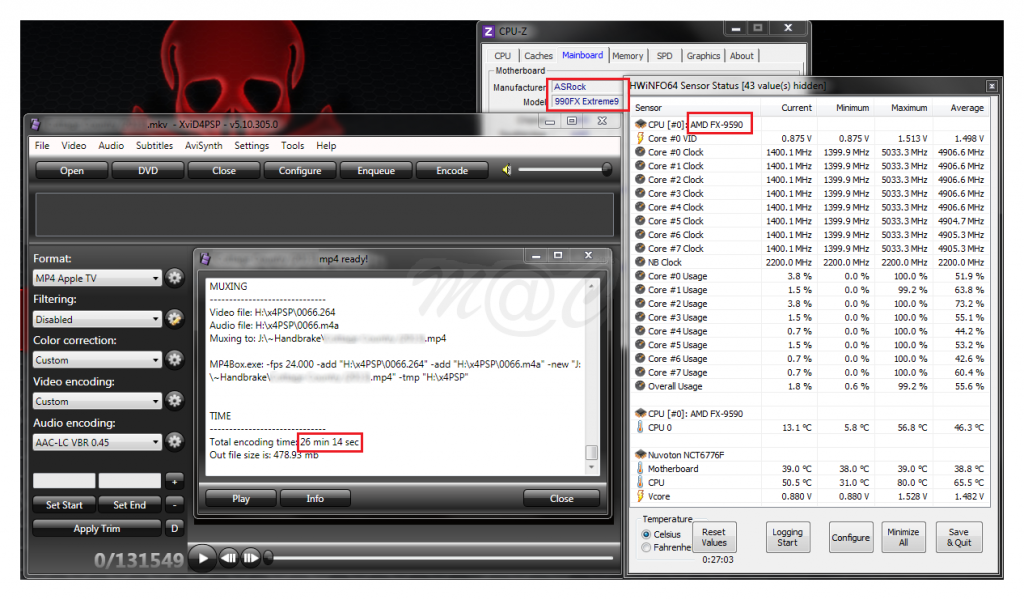
Task: Adjust the volume slider in XviD4PSP
Action: click(565, 170)
